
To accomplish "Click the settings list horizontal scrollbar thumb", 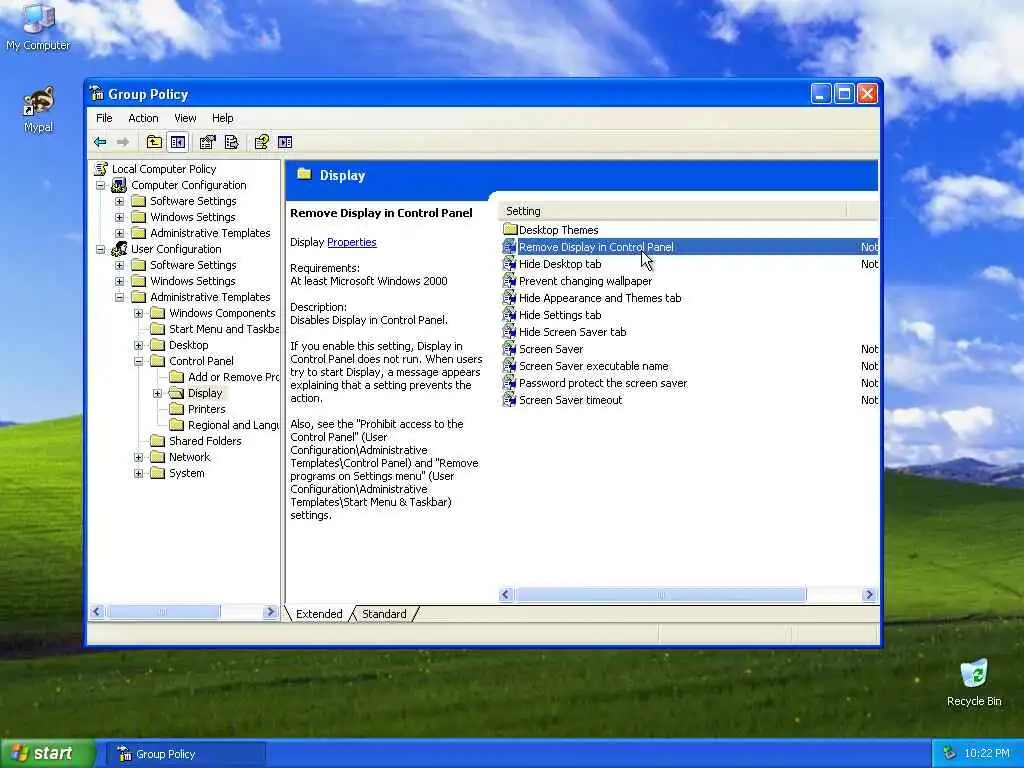I will (x=660, y=594).
